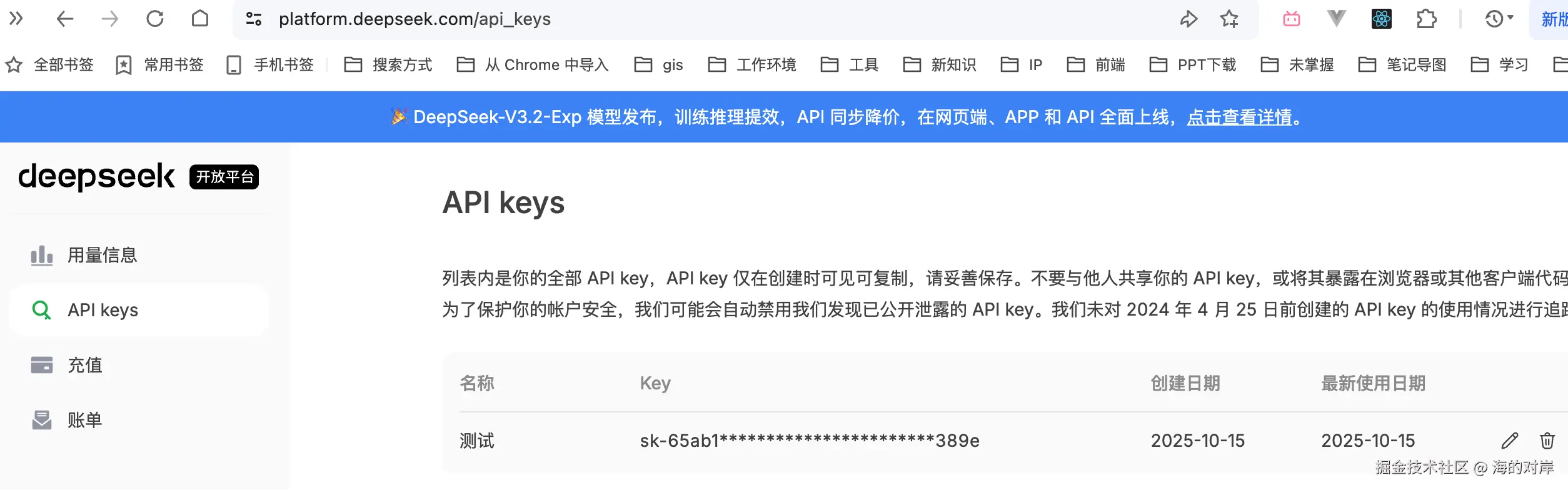This screenshot has height=490, width=1568.
Task: Click the API keys page heading
Action: click(x=503, y=203)
